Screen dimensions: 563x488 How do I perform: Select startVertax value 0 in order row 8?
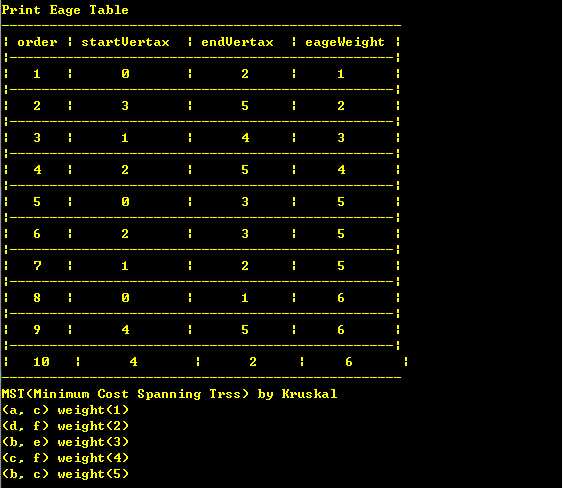[125, 298]
